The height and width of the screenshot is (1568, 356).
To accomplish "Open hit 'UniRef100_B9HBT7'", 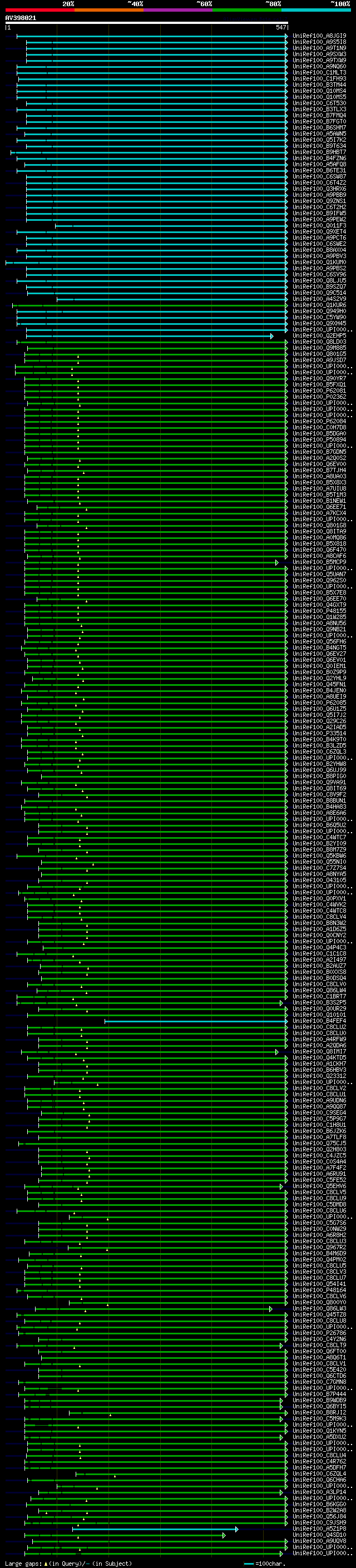I will pyautogui.click(x=319, y=152).
